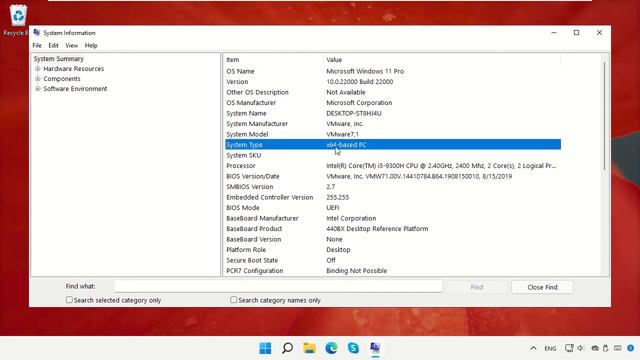The image size is (640, 360).
Task: Enable Search category names only
Action: tap(233, 300)
